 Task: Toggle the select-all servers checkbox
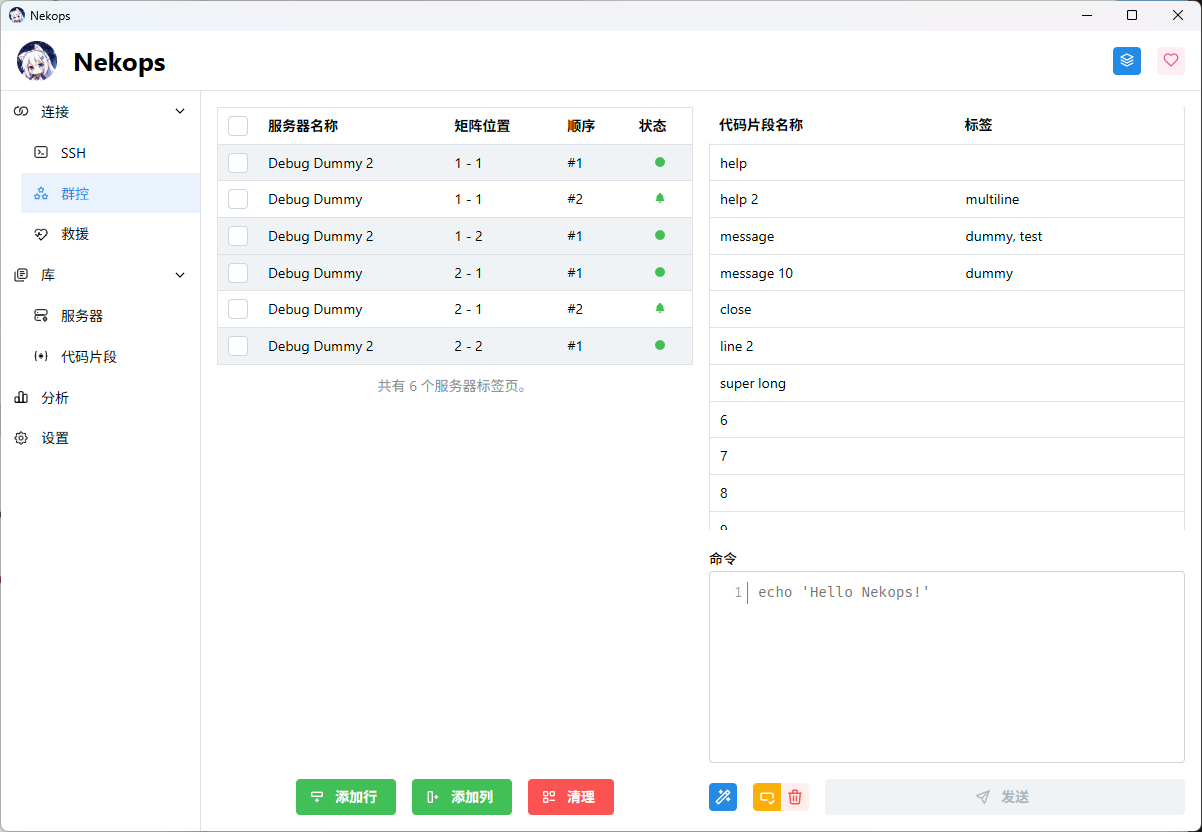tap(238, 126)
